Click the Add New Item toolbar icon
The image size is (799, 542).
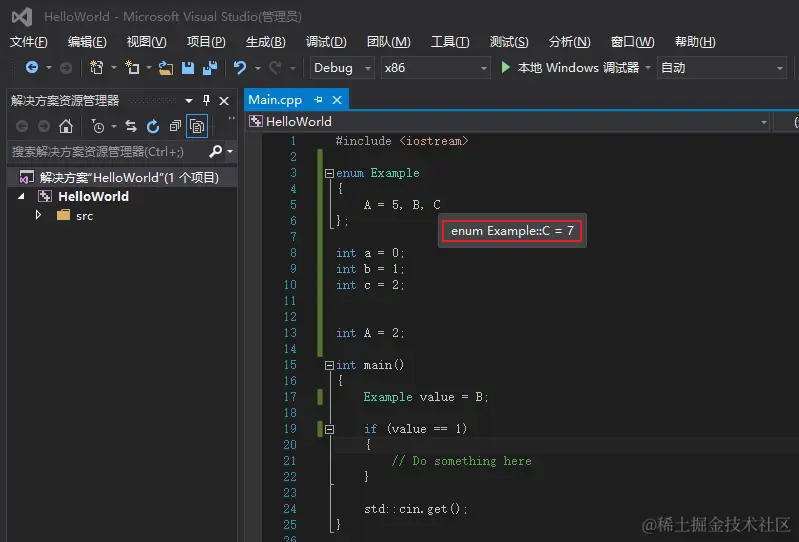(x=132, y=67)
